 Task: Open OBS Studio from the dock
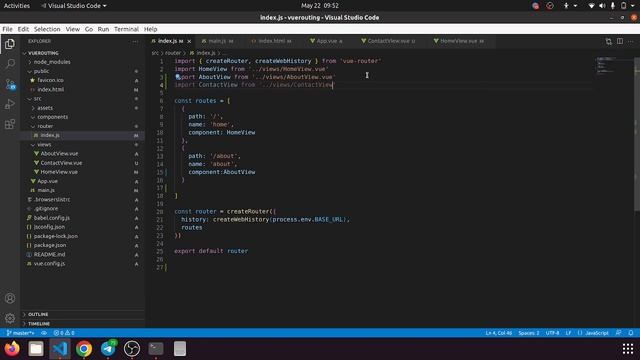(132, 349)
